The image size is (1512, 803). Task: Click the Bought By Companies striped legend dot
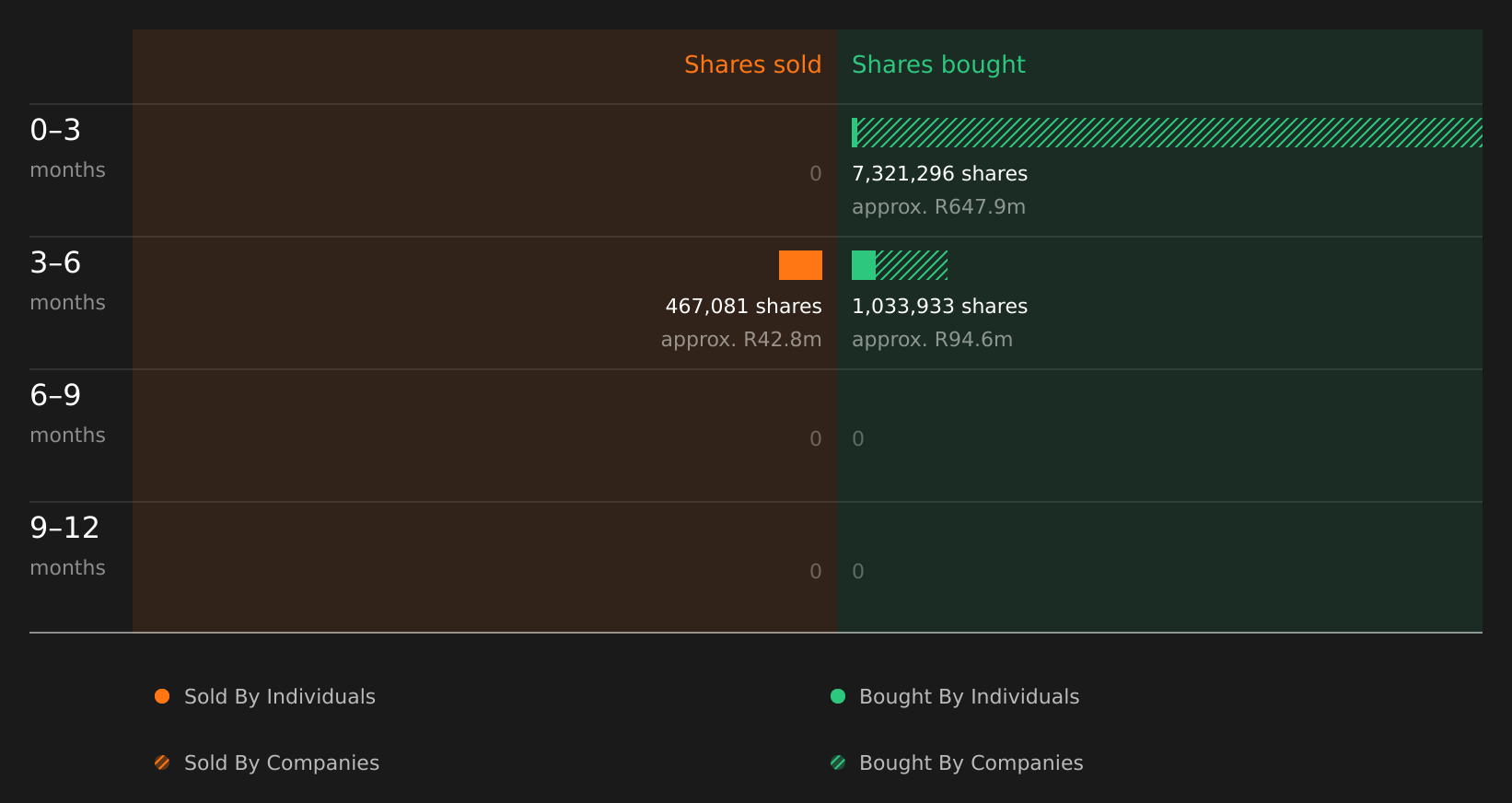click(838, 762)
